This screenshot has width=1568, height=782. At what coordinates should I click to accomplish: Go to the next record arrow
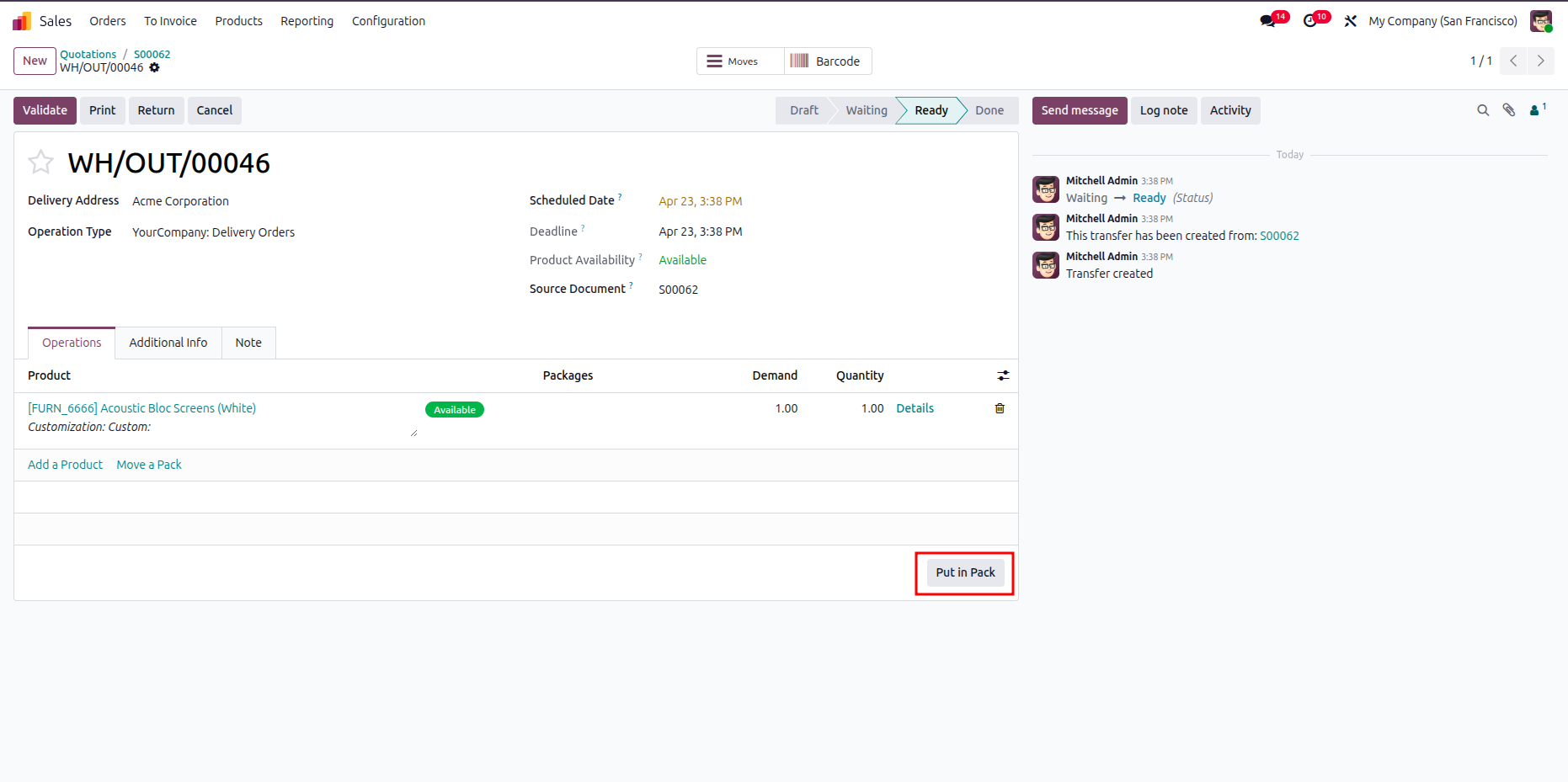[1541, 61]
